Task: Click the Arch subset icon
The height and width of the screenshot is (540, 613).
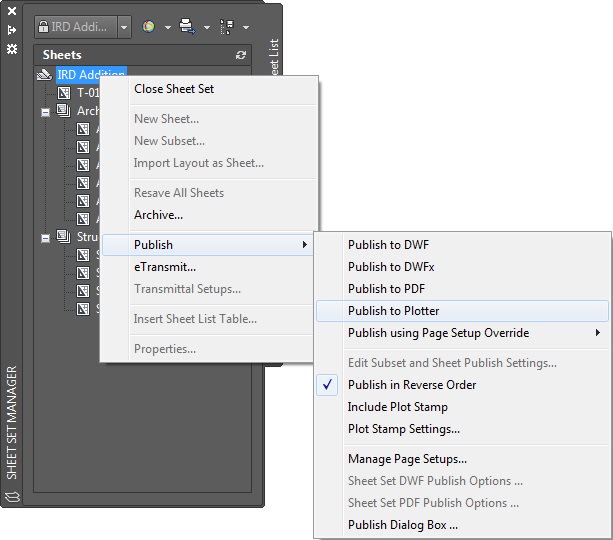Action: coord(64,111)
